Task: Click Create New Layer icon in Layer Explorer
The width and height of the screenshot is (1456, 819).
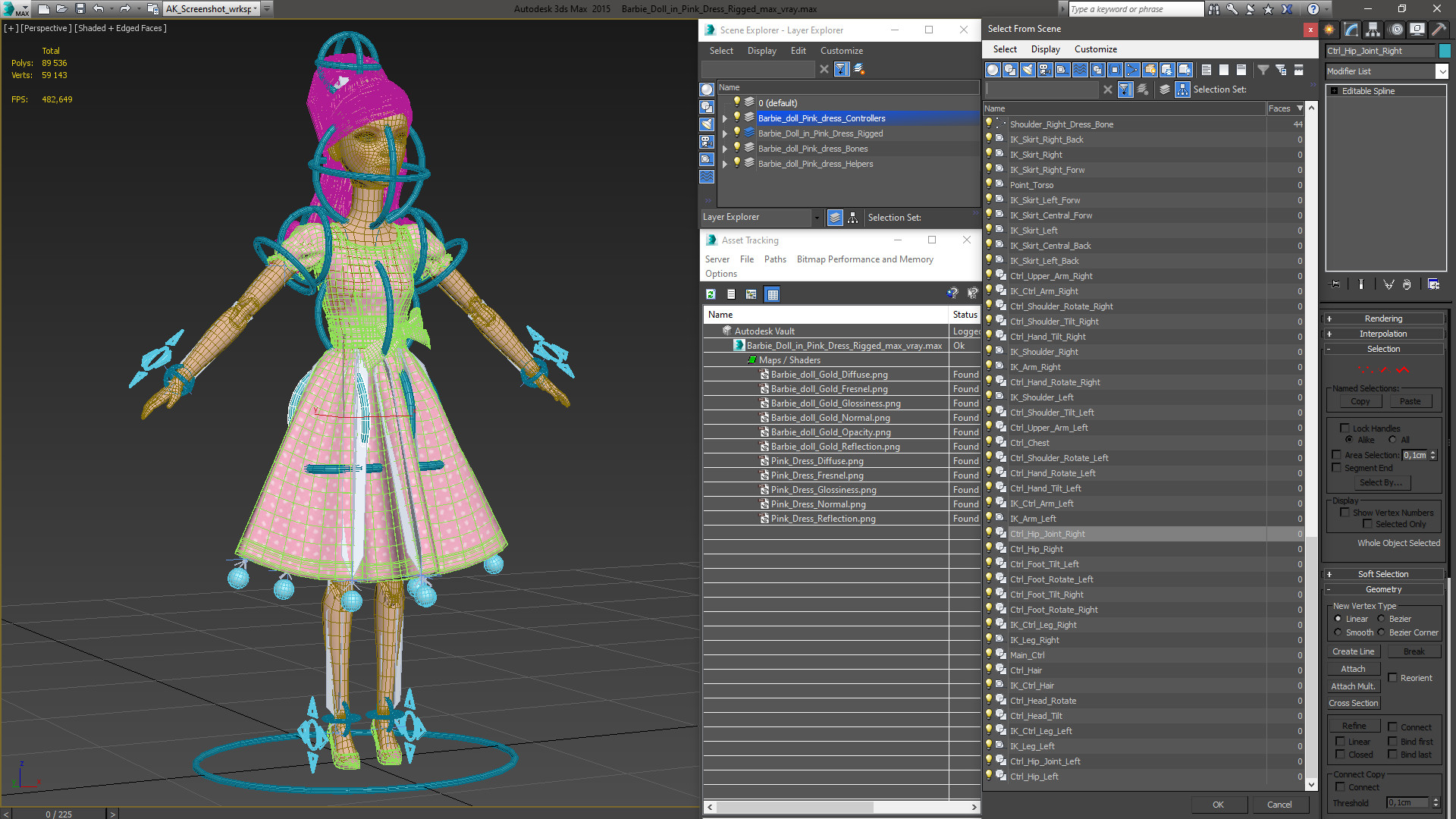Action: (x=859, y=69)
